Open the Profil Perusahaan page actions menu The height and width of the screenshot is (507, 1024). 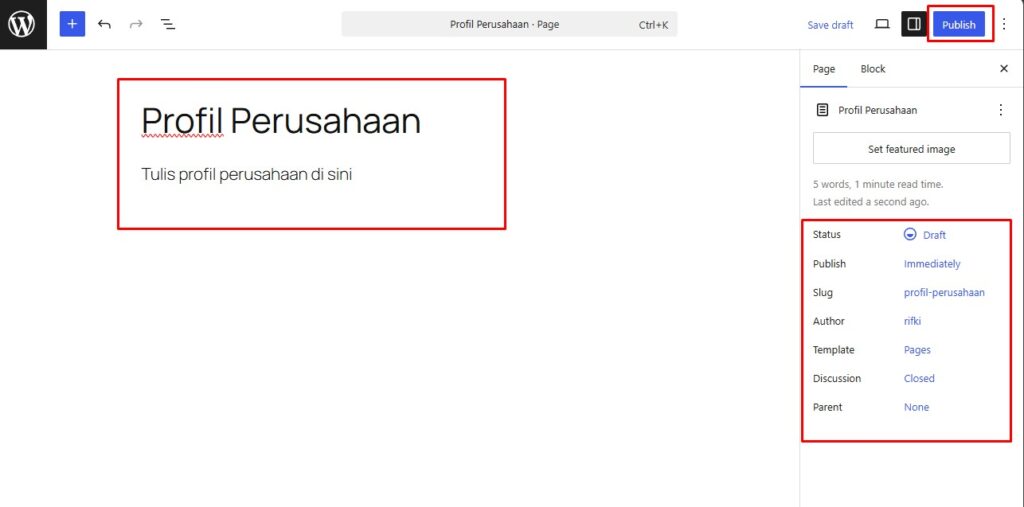(x=1000, y=110)
